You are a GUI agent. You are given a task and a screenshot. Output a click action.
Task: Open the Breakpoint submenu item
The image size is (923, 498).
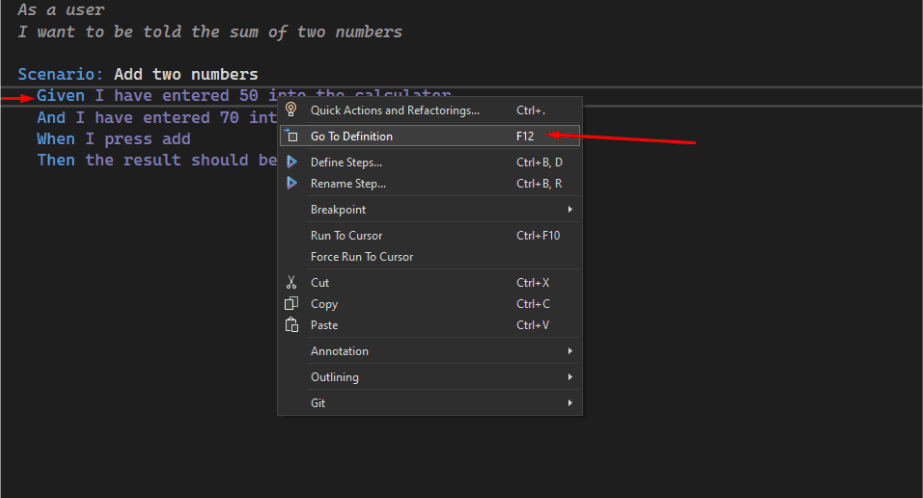[430, 210]
